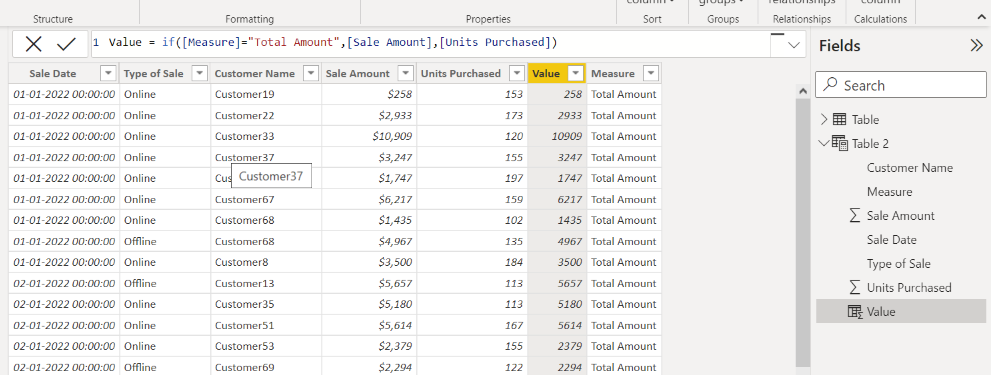This screenshot has width=991, height=375.
Task: Open Measure column filter dropdown
Action: click(650, 74)
